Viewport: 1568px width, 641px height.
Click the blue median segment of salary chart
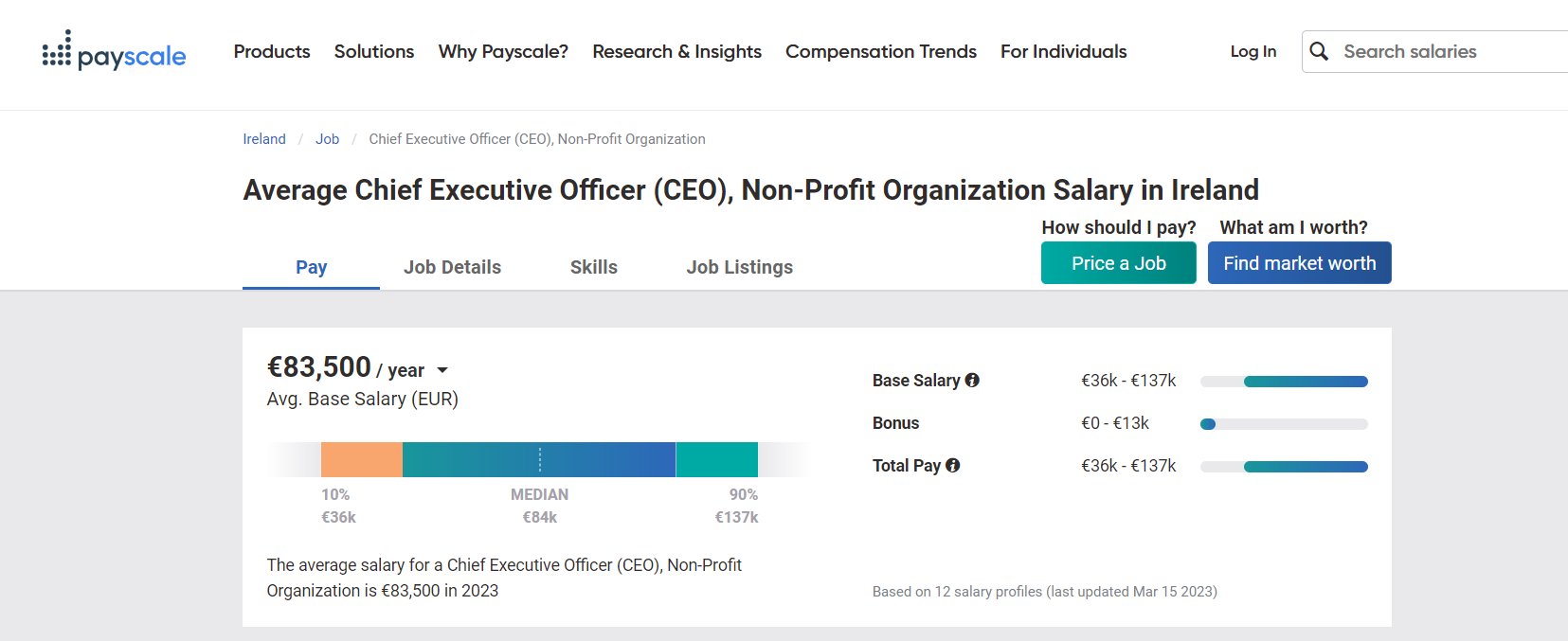click(539, 459)
